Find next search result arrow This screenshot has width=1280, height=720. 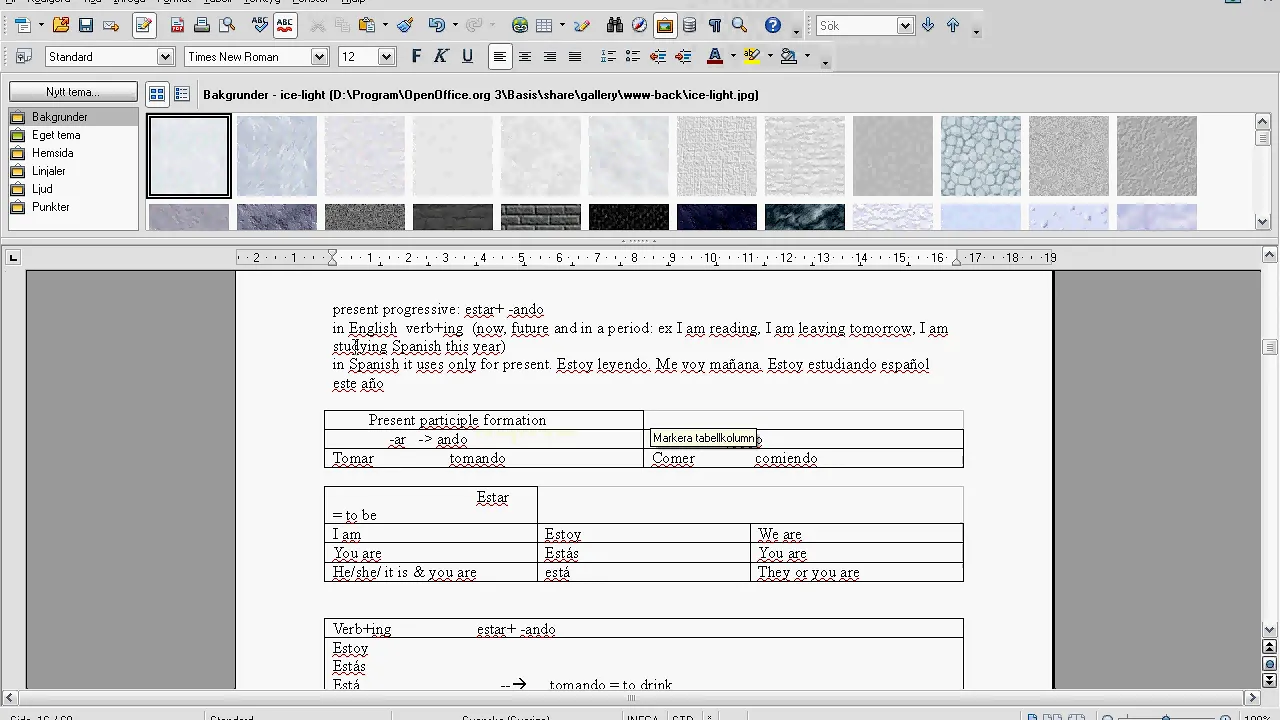pyautogui.click(x=928, y=26)
